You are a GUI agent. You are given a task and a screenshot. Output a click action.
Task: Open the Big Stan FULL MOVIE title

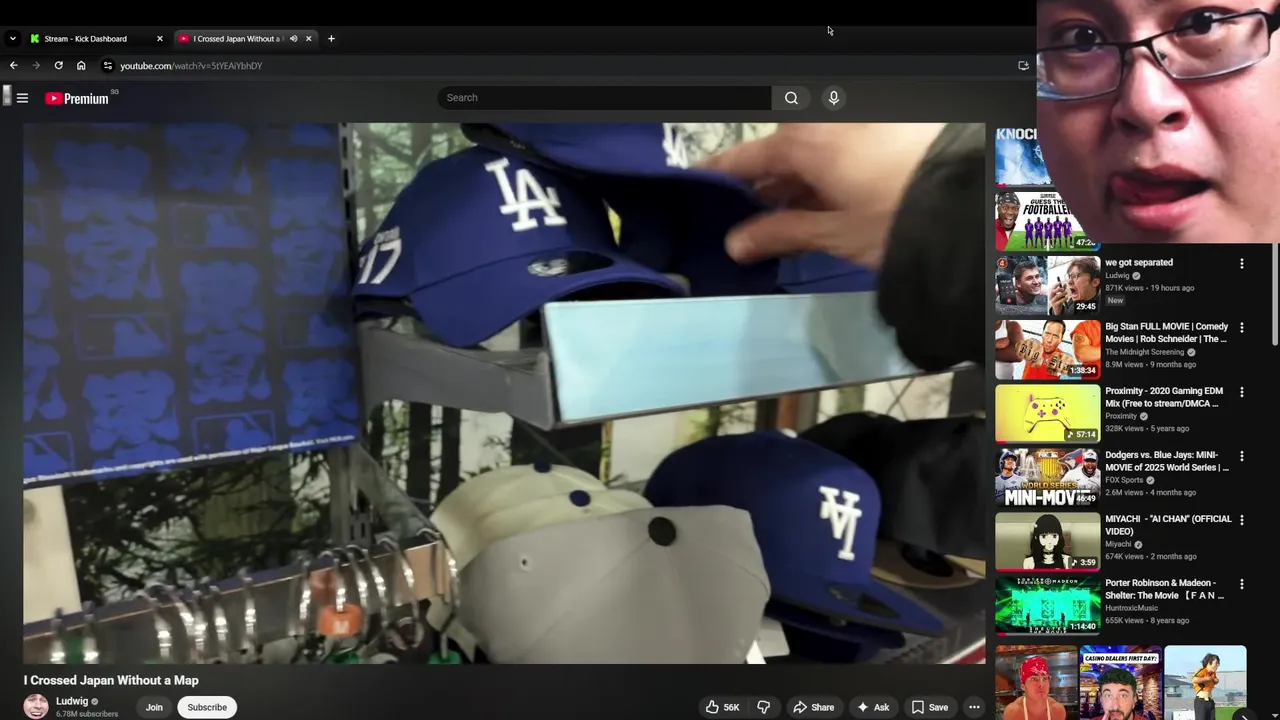click(x=1166, y=332)
